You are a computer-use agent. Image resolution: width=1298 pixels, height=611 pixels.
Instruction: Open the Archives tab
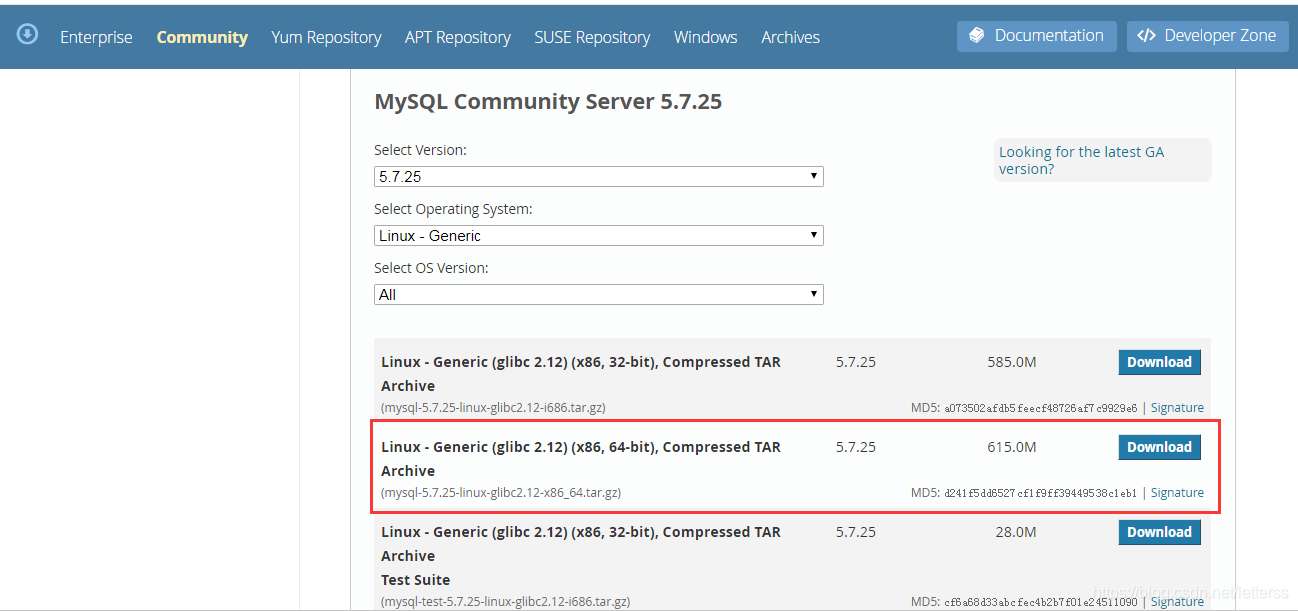pos(790,37)
